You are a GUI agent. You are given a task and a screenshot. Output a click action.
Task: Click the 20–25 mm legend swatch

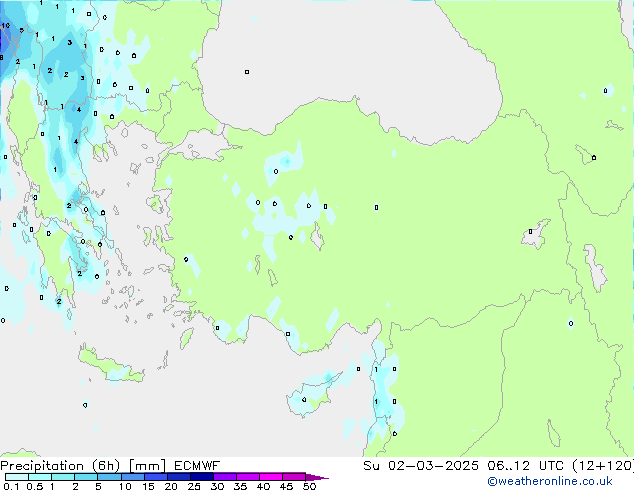(x=179, y=477)
